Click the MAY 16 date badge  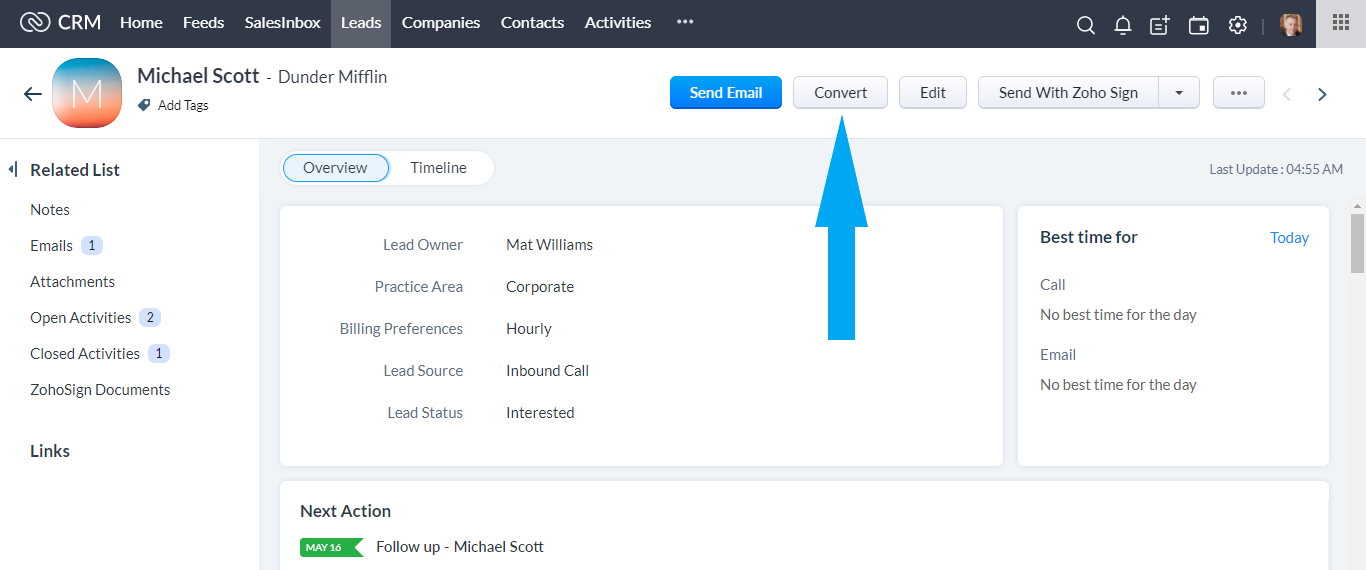[x=331, y=547]
